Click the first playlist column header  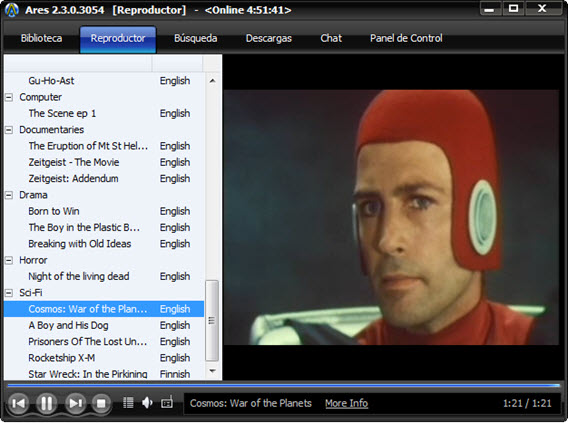click(78, 64)
